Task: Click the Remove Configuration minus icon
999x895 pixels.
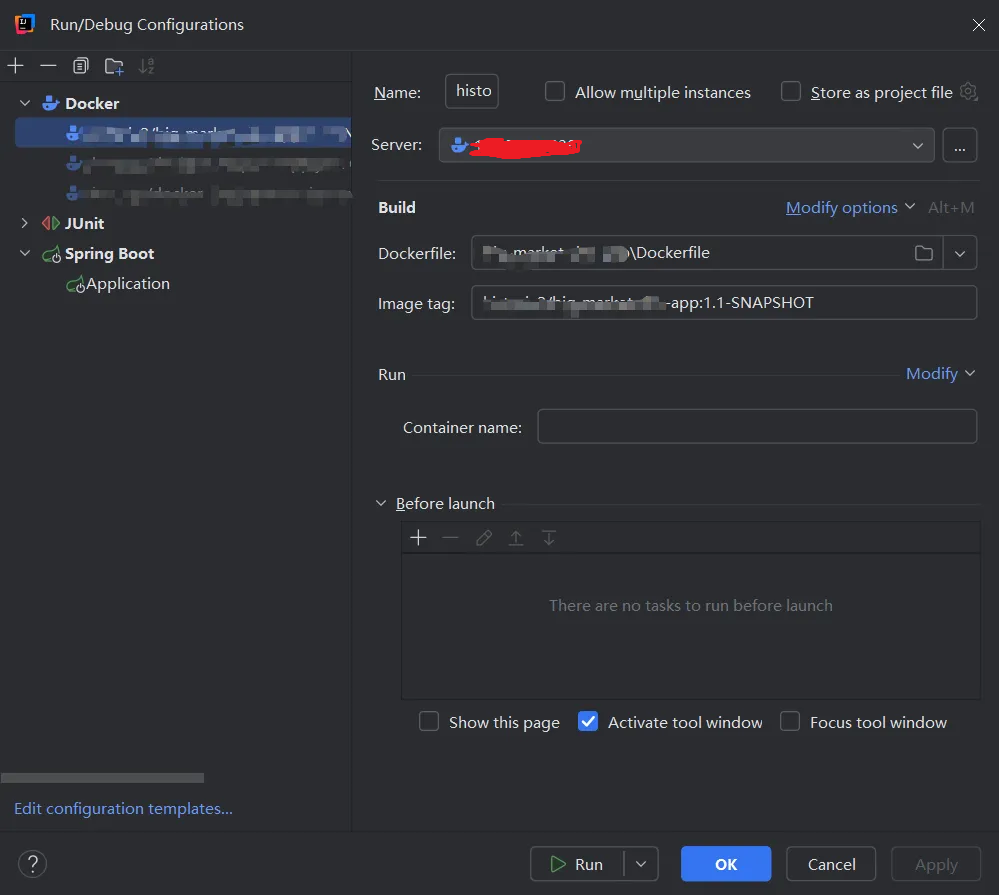Action: click(x=48, y=66)
